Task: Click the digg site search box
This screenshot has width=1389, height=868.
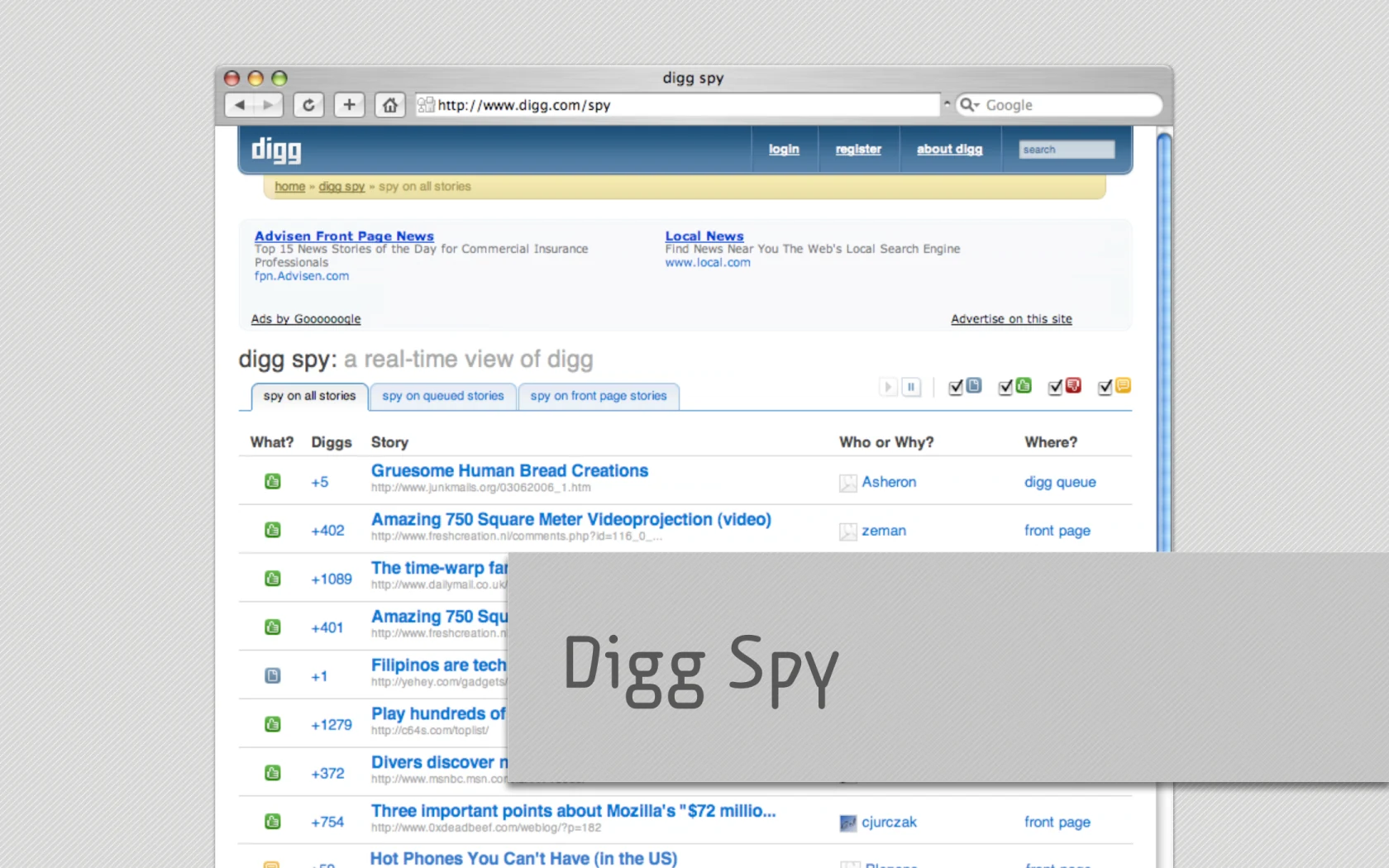Action: click(1067, 150)
